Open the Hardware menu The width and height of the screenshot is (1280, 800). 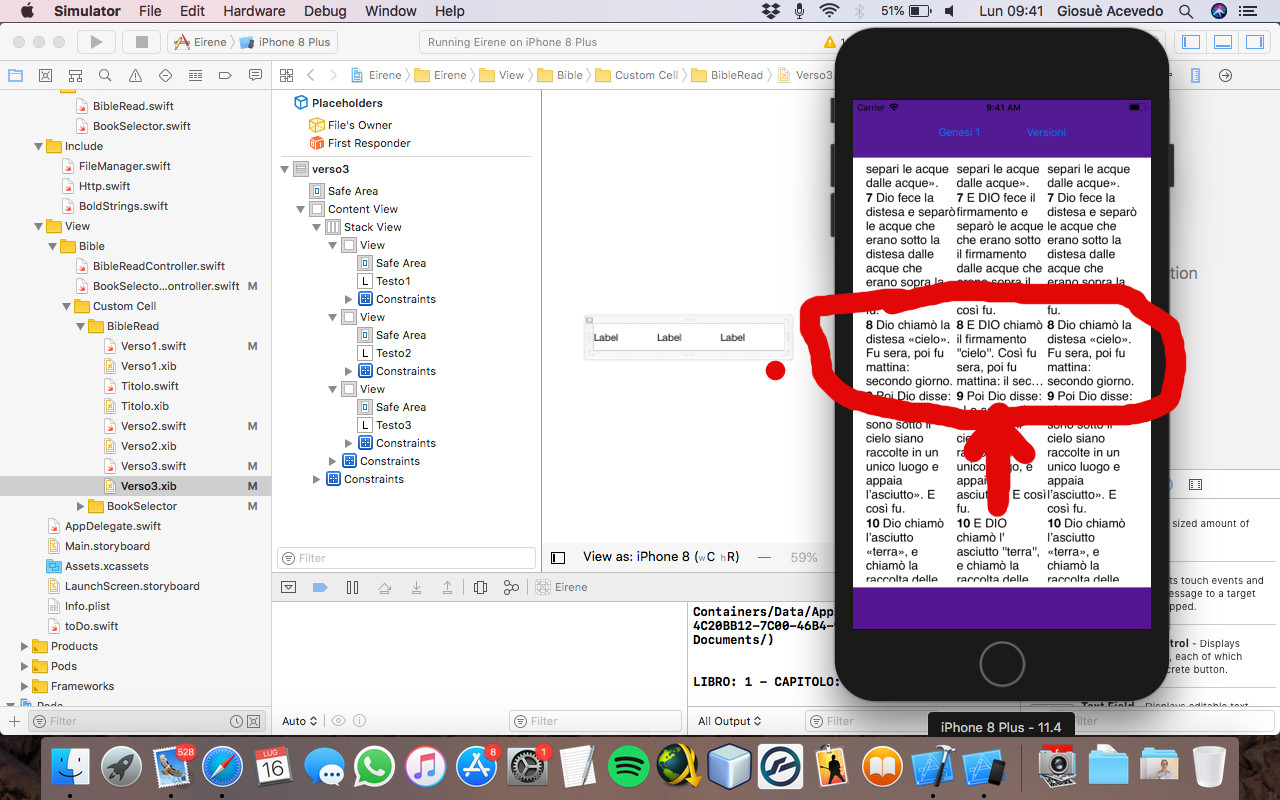[x=254, y=11]
